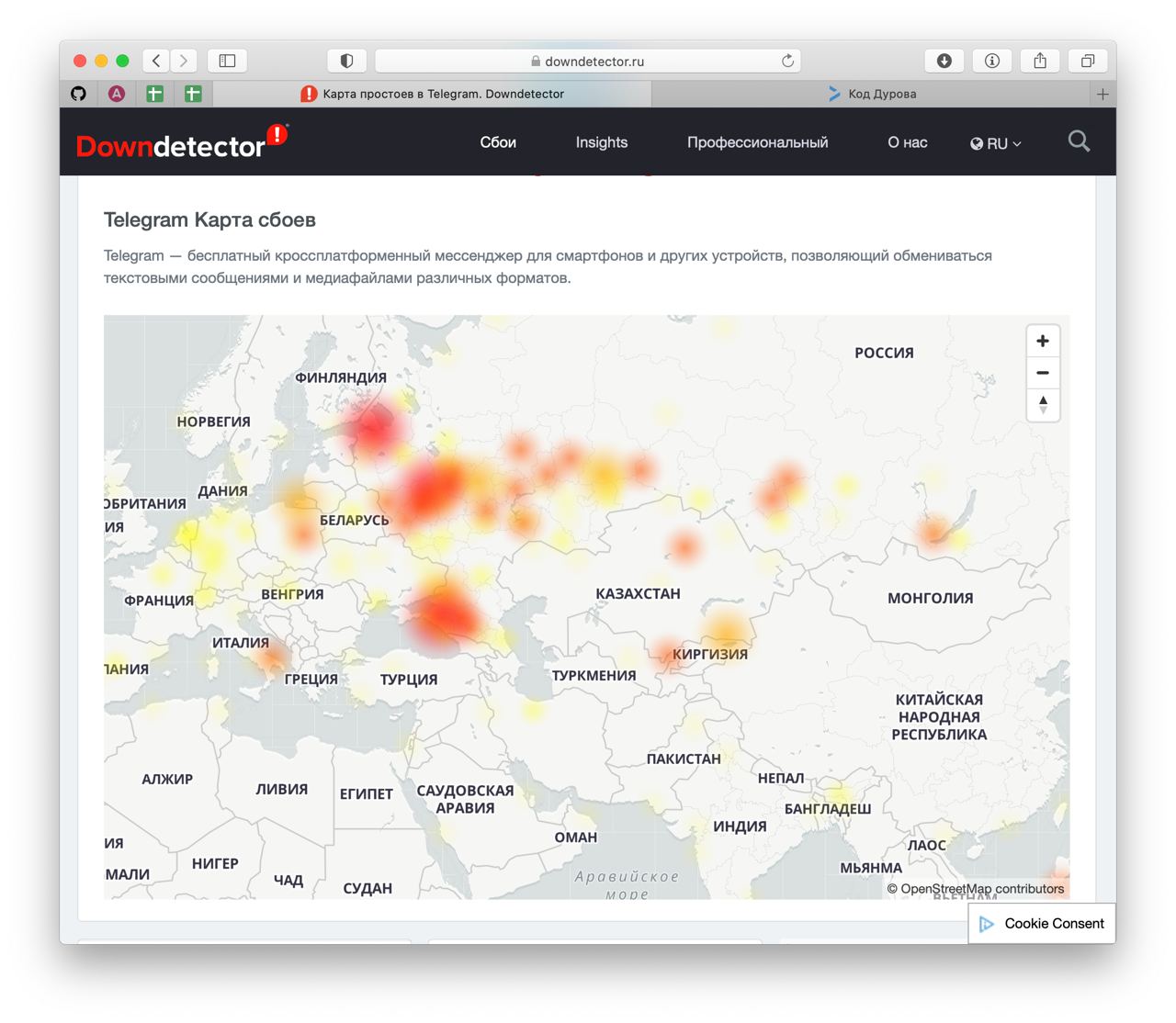Click the ИНДИЯ label on map

pyautogui.click(x=740, y=826)
